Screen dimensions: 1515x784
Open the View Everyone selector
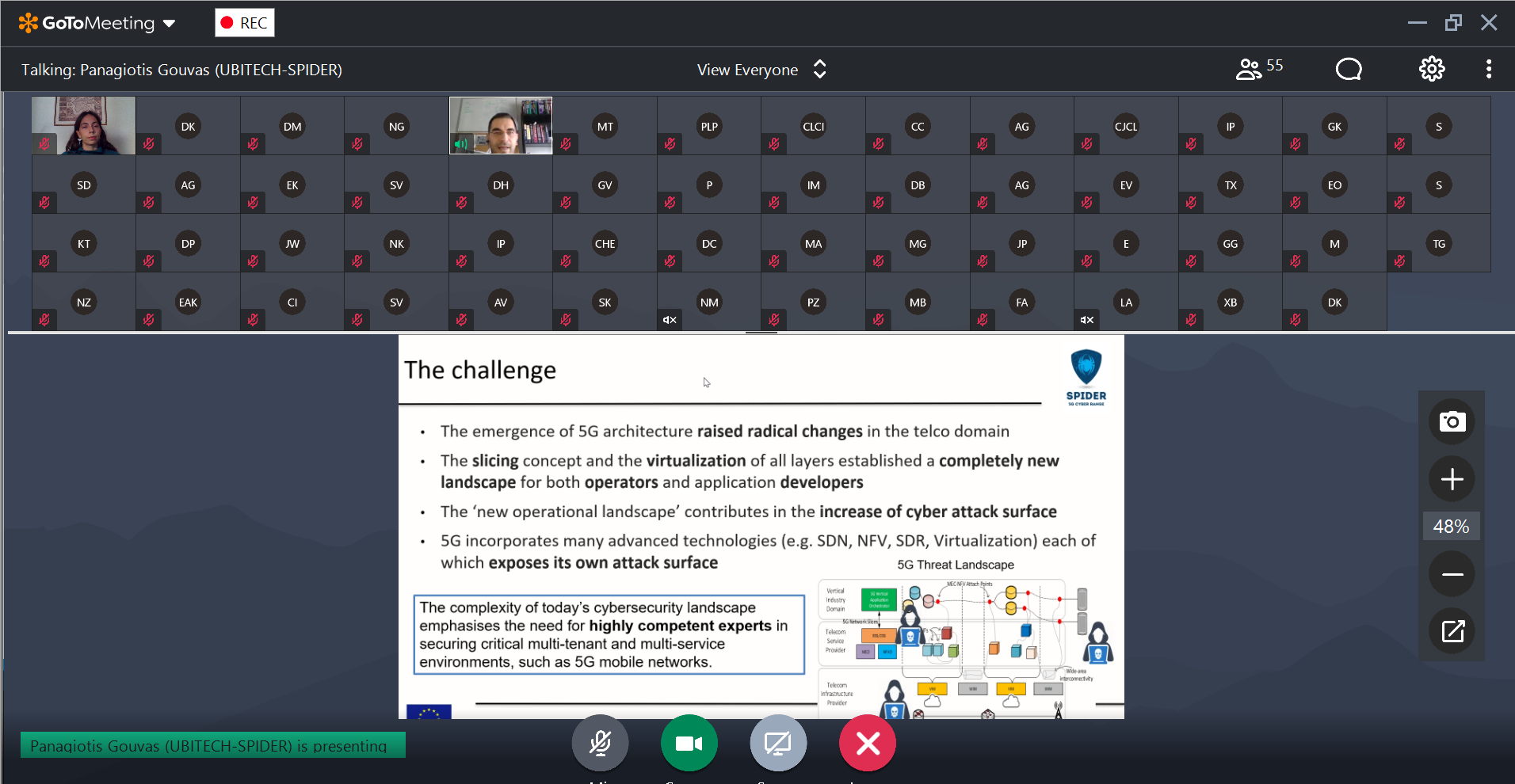tap(761, 70)
